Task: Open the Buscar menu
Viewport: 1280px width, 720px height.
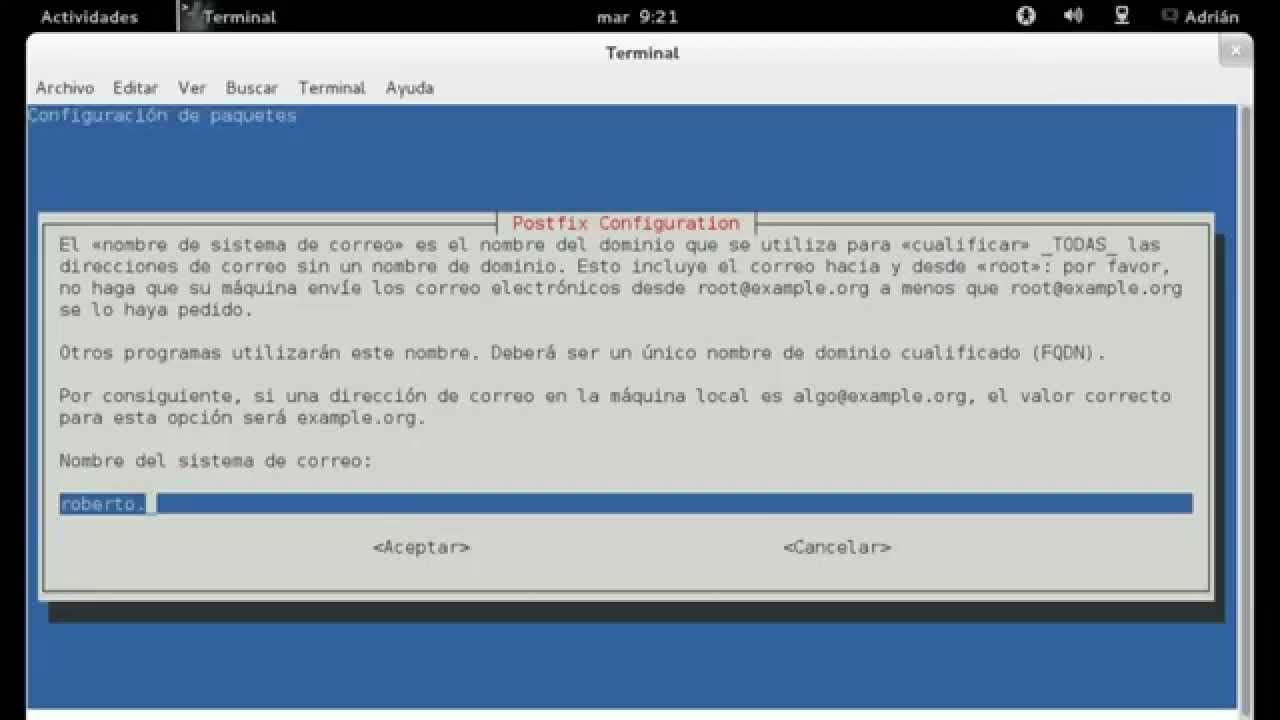Action: tap(252, 88)
